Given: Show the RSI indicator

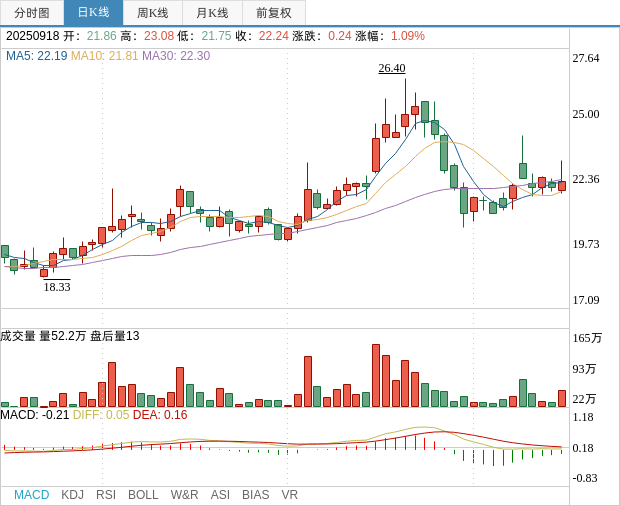Looking at the screenshot, I should 106,495.
